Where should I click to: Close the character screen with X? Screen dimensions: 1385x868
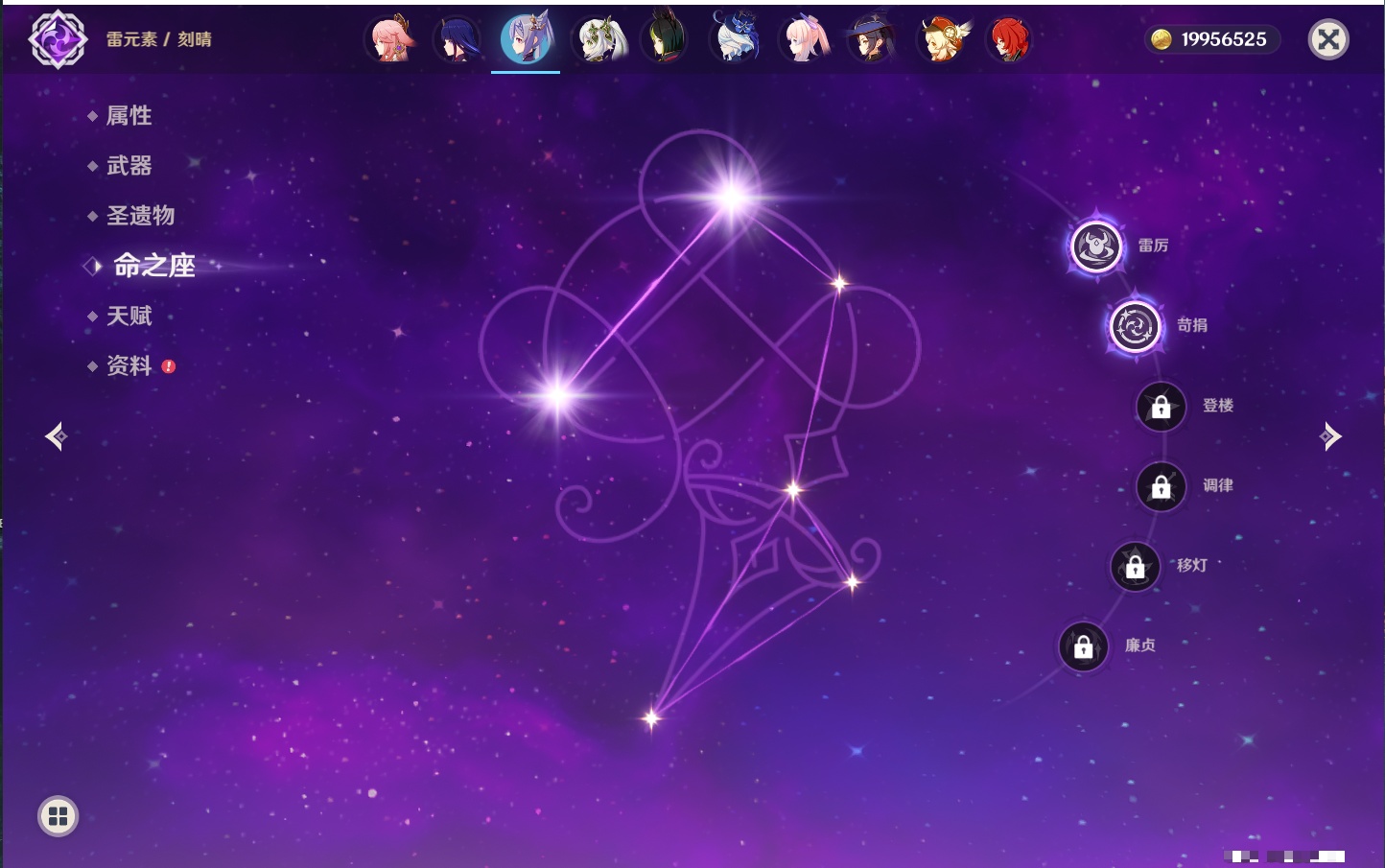click(1328, 39)
